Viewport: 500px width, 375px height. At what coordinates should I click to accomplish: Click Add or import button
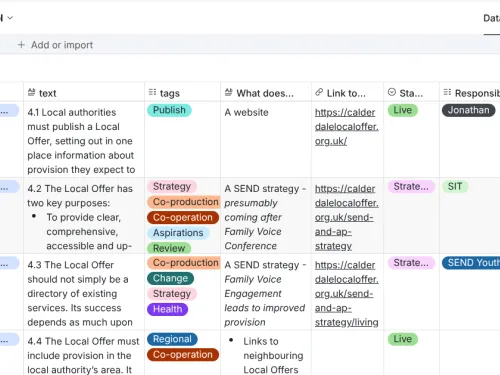[55, 45]
